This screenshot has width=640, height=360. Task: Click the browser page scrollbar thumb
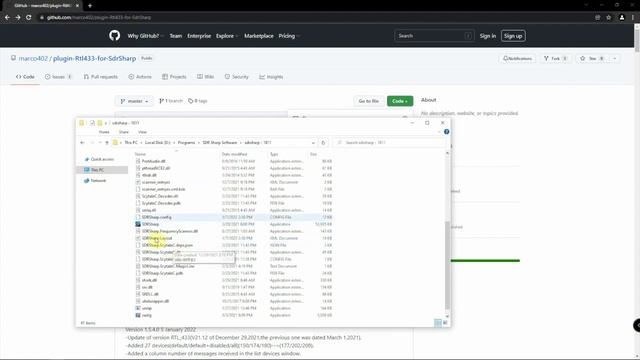tap(637, 40)
